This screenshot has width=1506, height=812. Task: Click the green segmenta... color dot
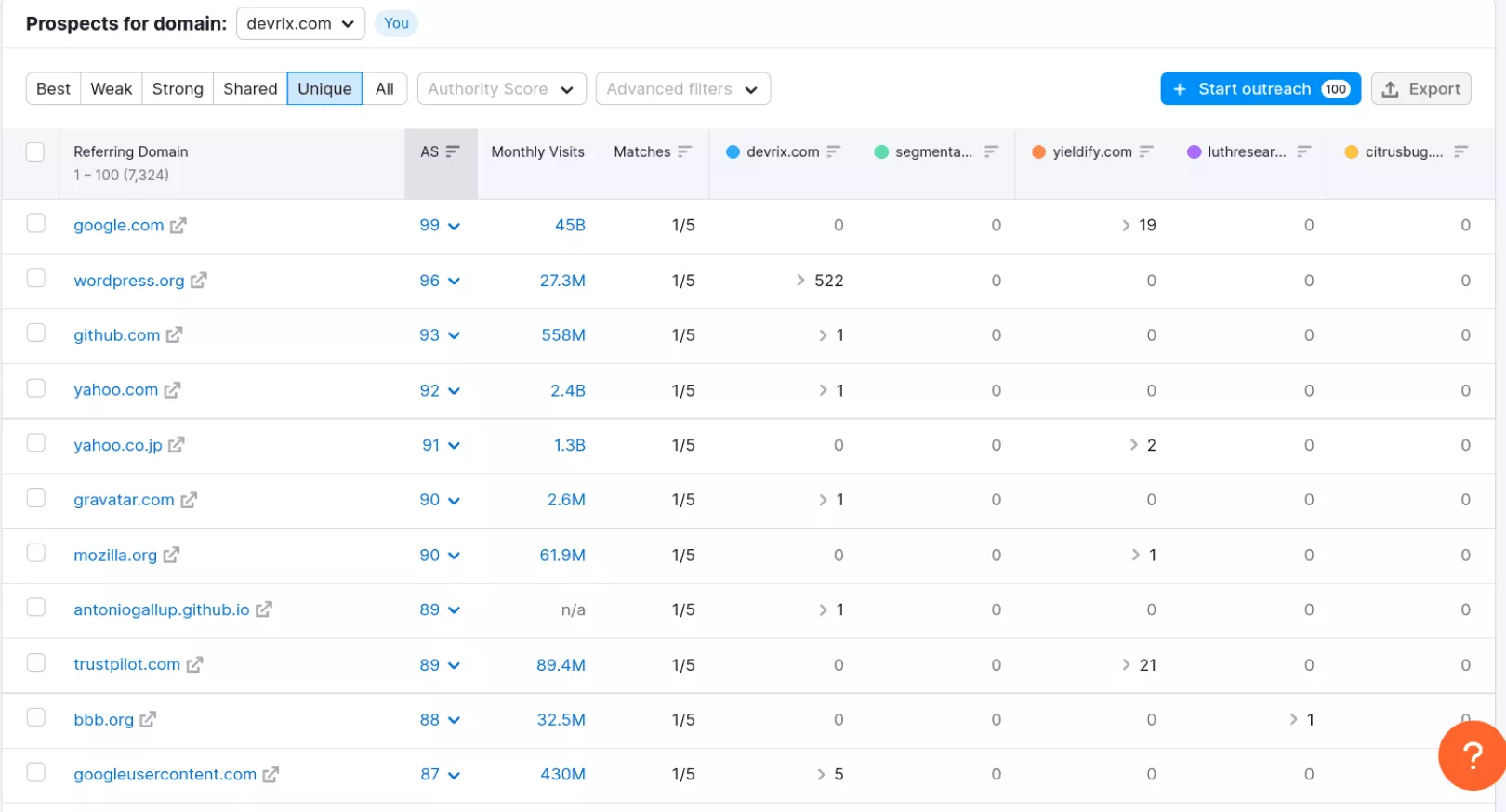[x=881, y=151]
